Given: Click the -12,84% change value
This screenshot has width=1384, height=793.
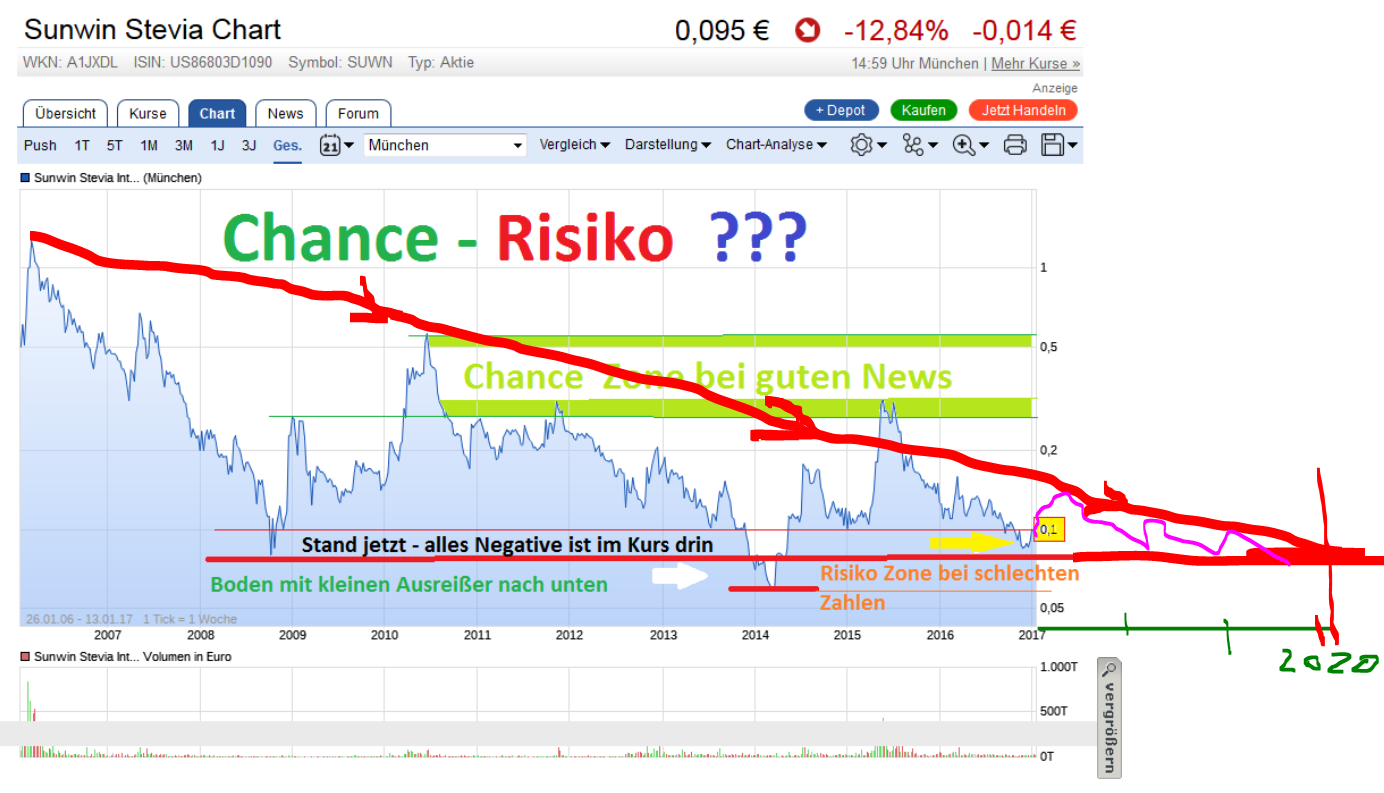Looking at the screenshot, I should [896, 31].
